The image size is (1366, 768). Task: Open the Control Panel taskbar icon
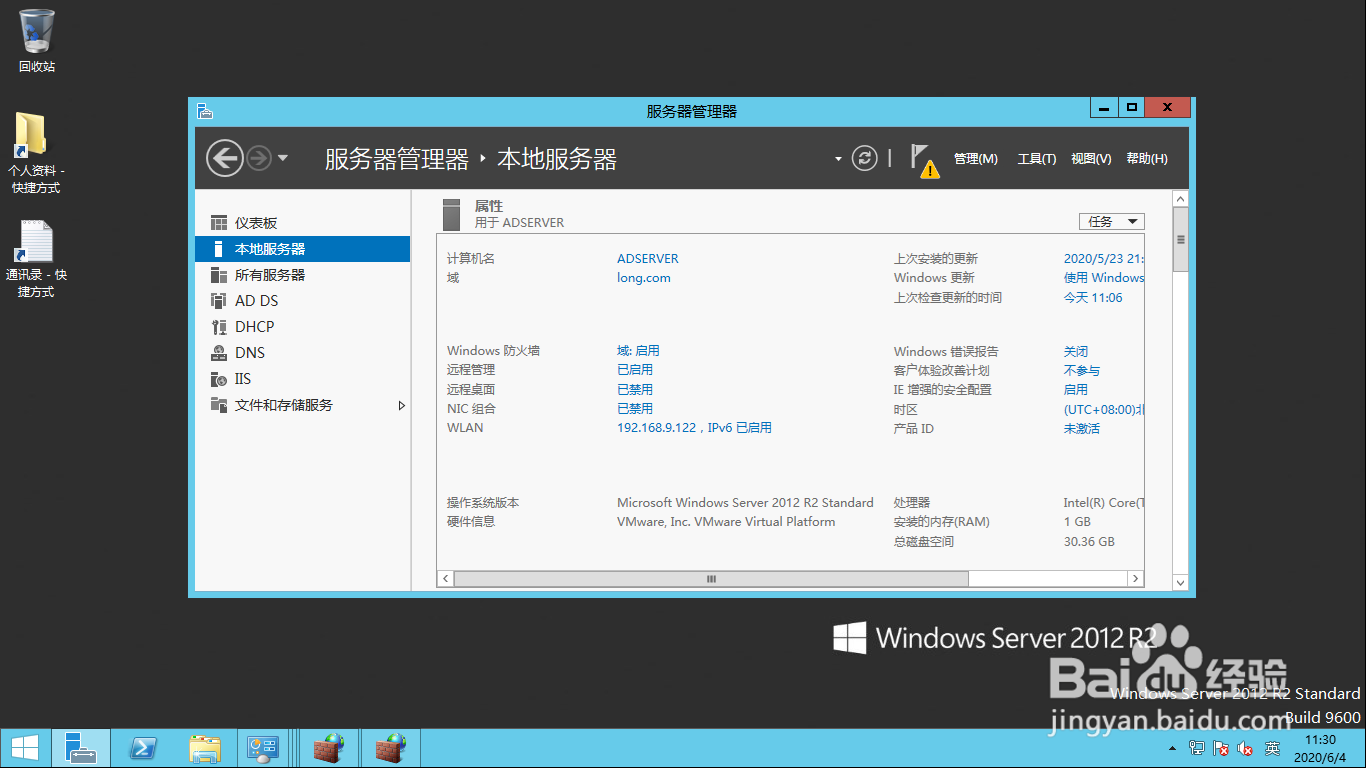click(265, 748)
